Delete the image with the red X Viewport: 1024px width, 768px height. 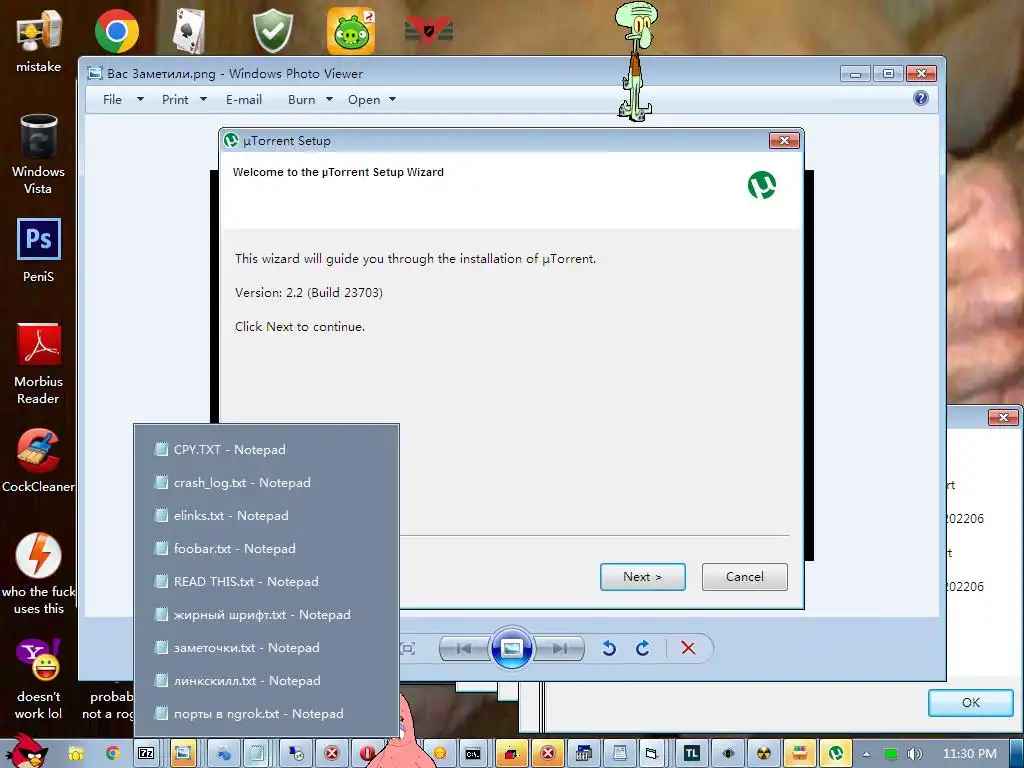coord(688,648)
